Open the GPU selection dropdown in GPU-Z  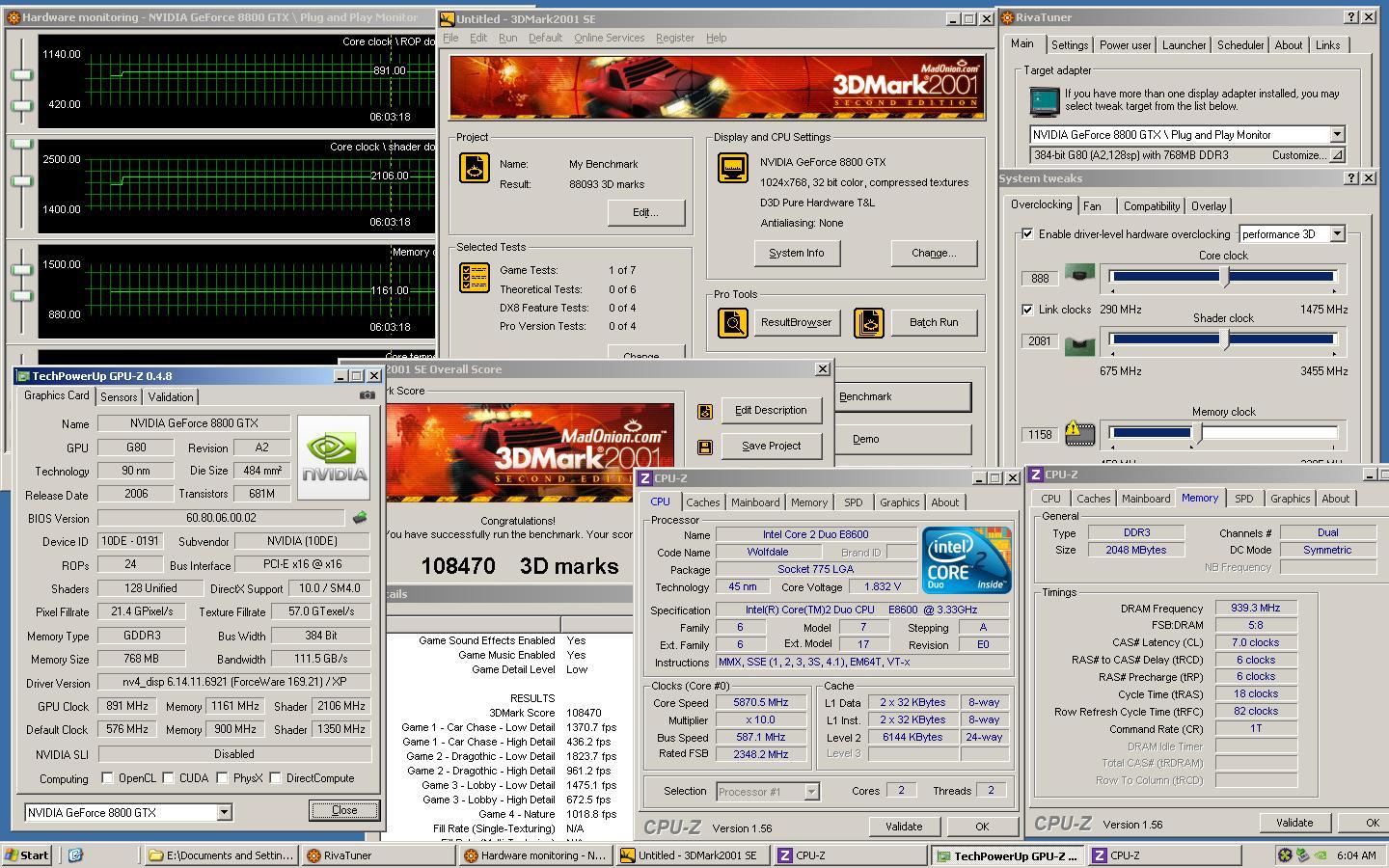(x=224, y=813)
